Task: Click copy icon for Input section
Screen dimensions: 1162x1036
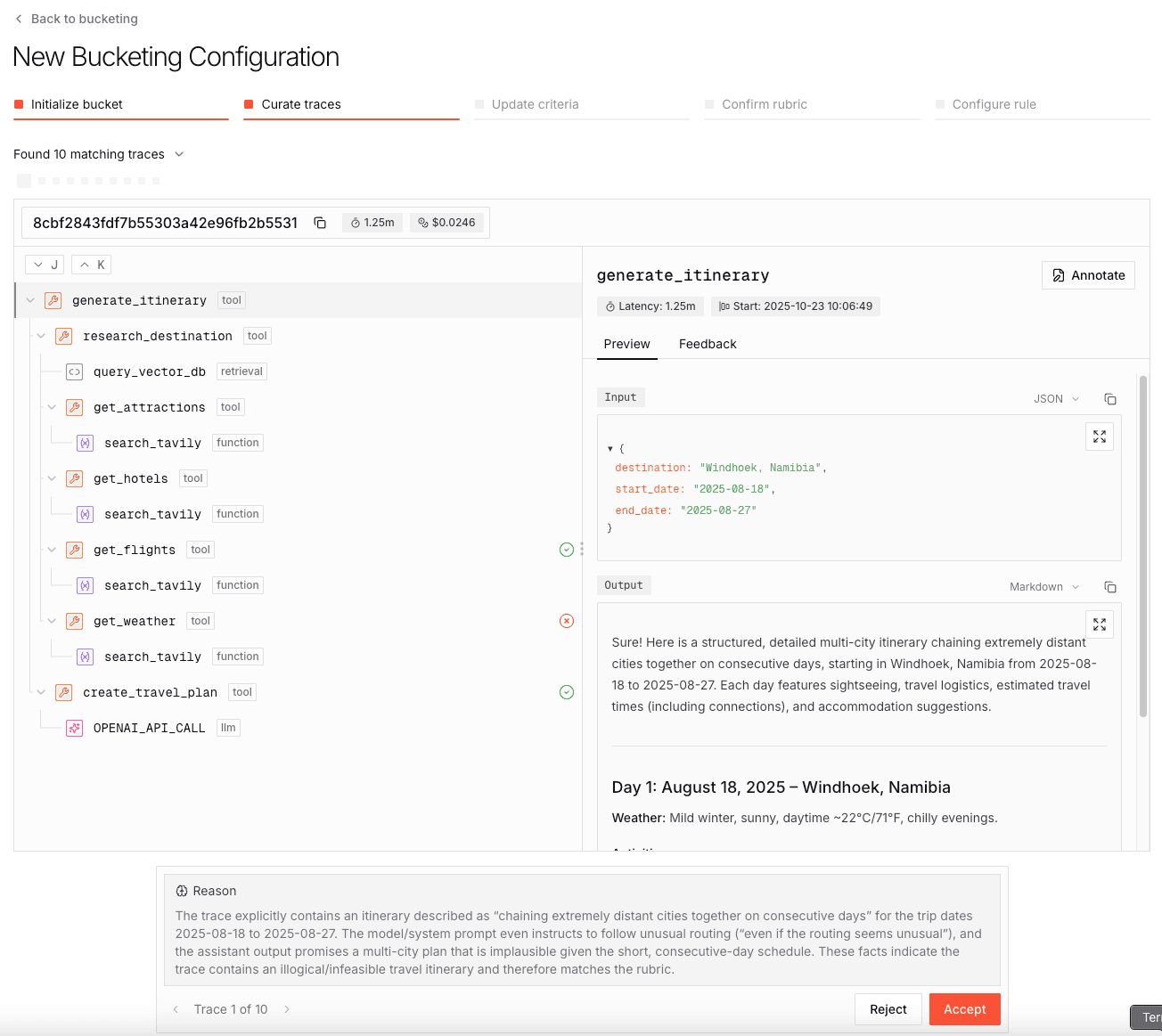Action: (1110, 399)
